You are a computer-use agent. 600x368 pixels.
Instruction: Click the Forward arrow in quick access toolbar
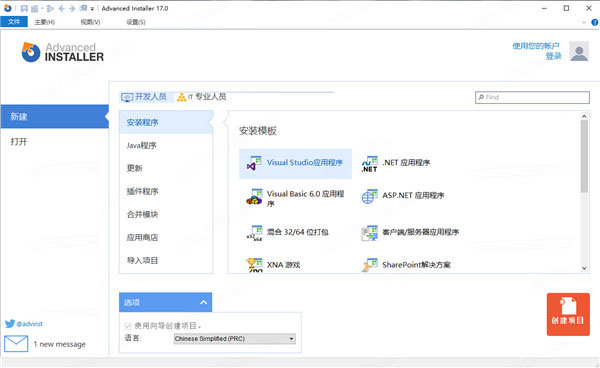pos(72,8)
